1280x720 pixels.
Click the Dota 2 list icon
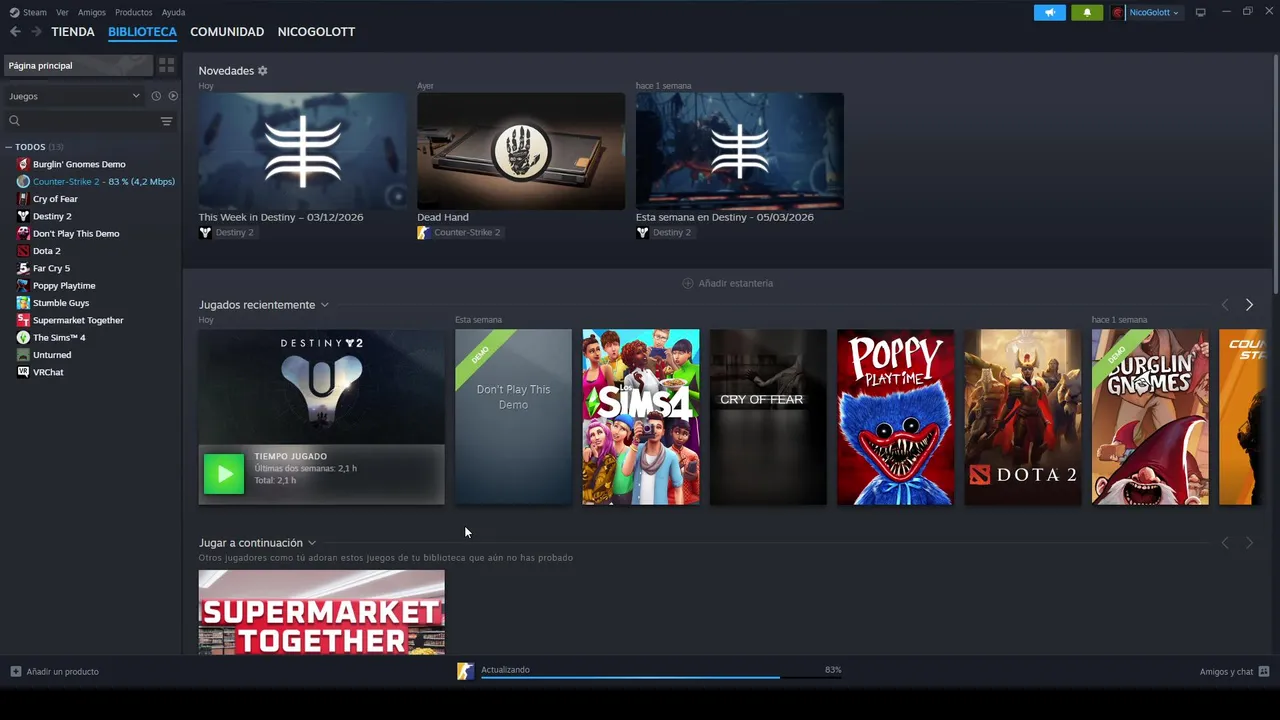pos(23,251)
